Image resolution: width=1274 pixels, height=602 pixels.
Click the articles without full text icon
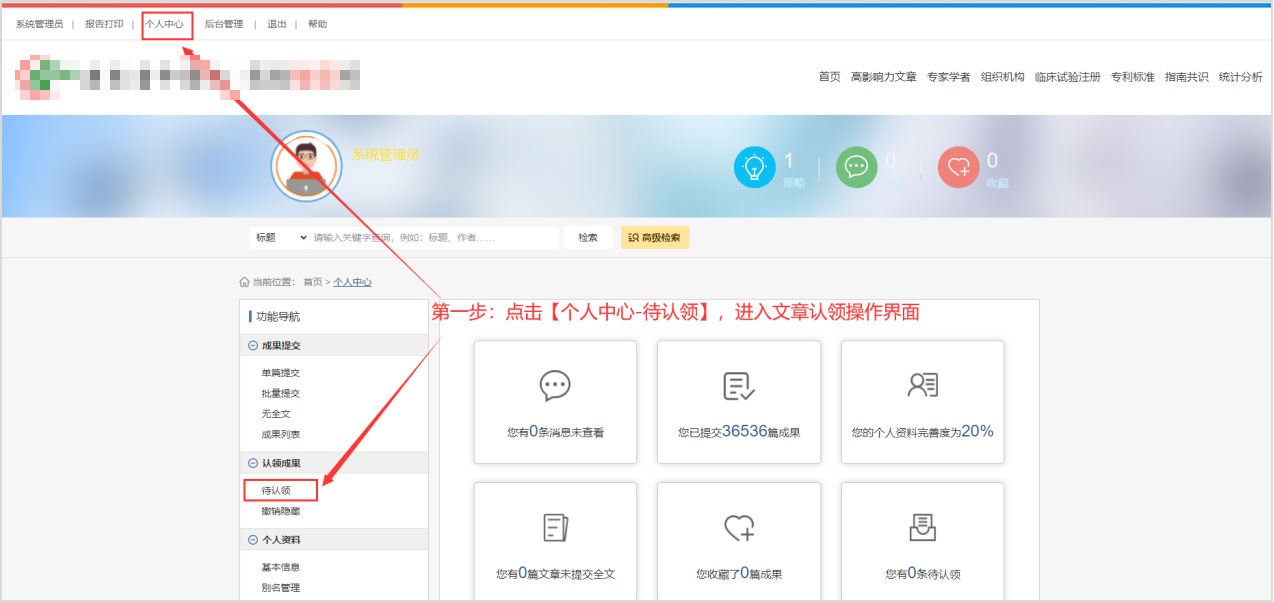(555, 528)
